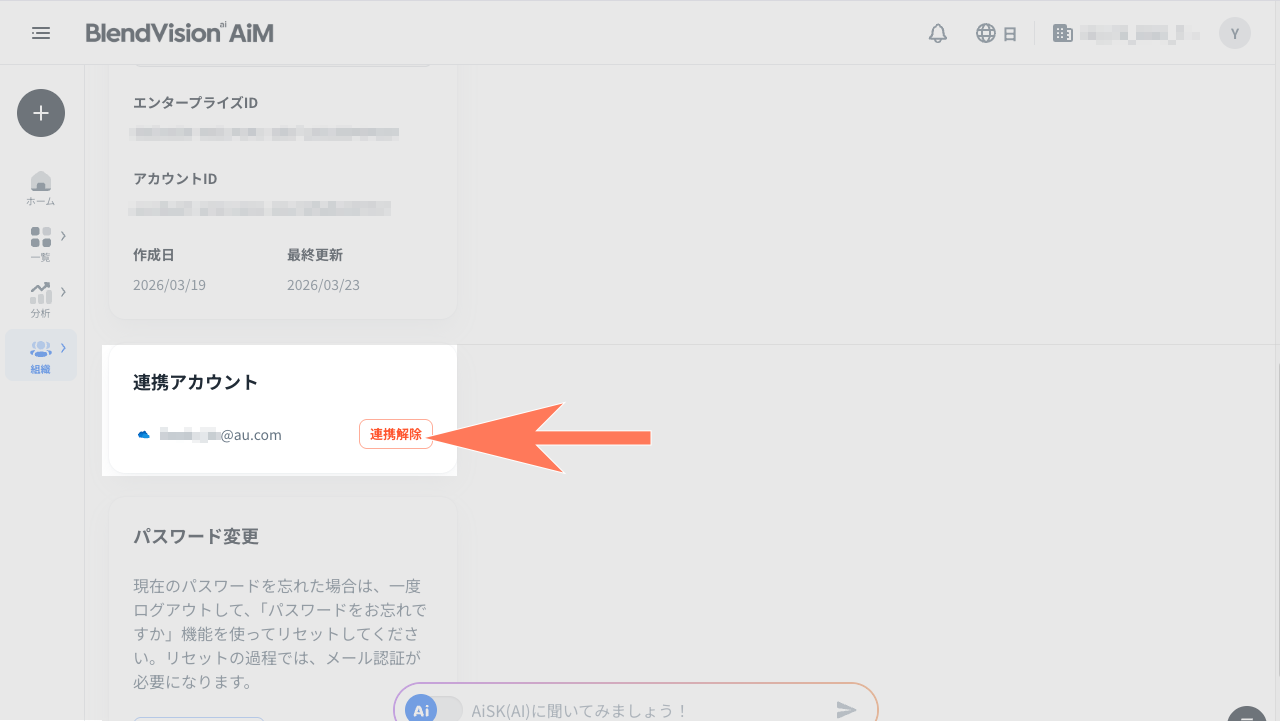Click the エンタープライズID label
Screen dimensions: 1280x721
(196, 103)
